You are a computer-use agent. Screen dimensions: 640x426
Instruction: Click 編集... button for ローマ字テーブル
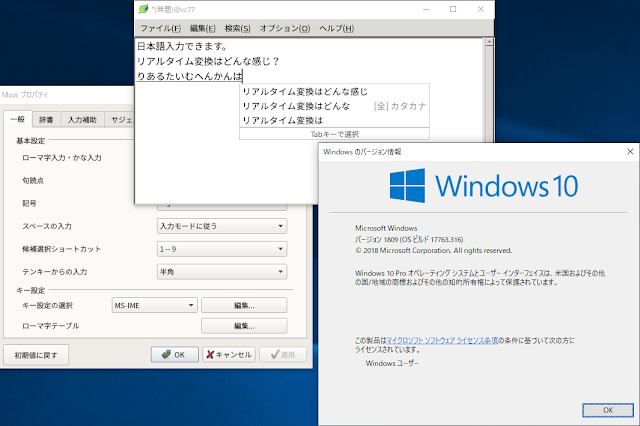[244, 326]
